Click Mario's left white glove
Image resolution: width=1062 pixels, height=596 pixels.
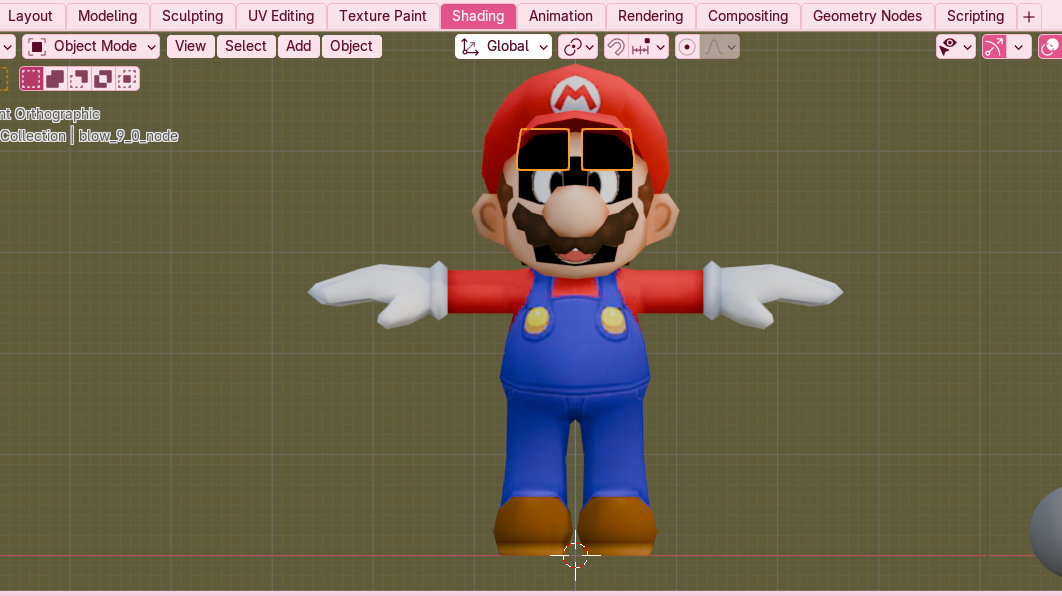[377, 294]
